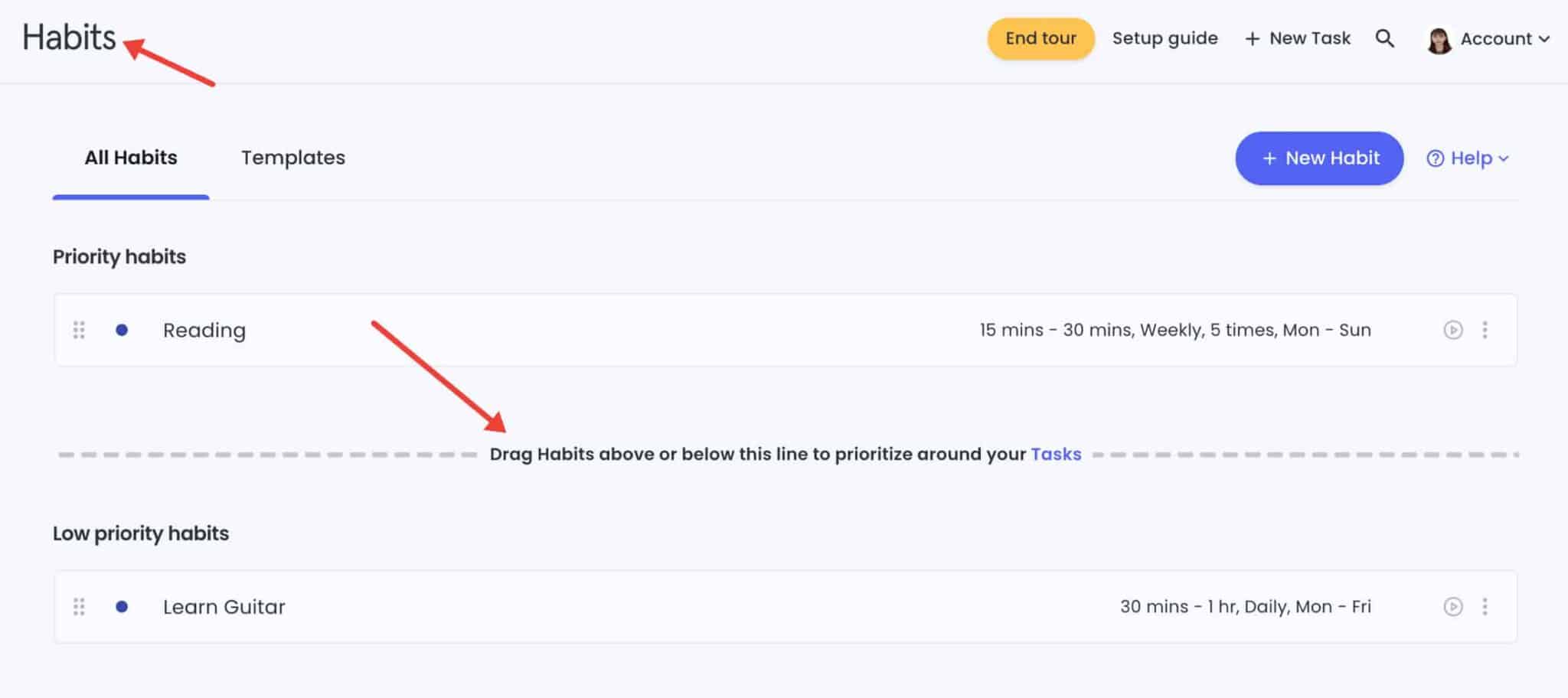Click the drag handle beside Reading
This screenshot has height=698, width=1568.
coord(80,330)
